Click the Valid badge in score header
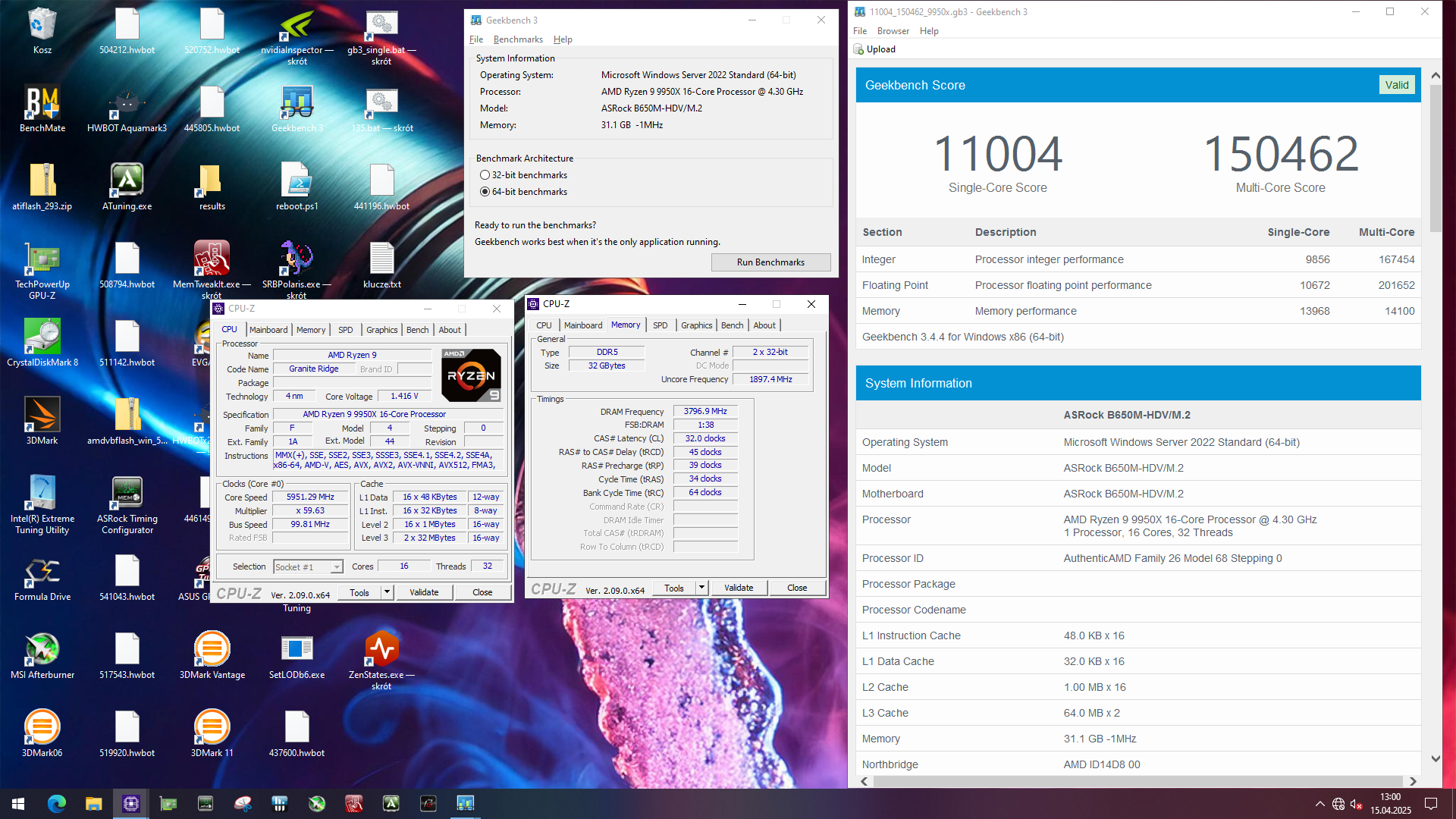This screenshot has width=1456, height=819. point(1397,85)
